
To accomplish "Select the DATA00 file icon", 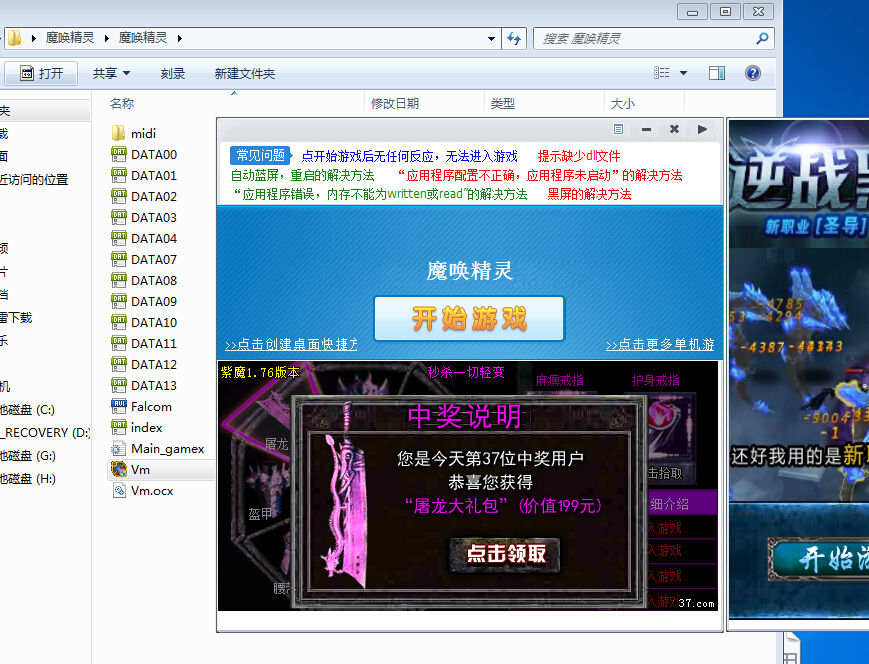I will 119,155.
